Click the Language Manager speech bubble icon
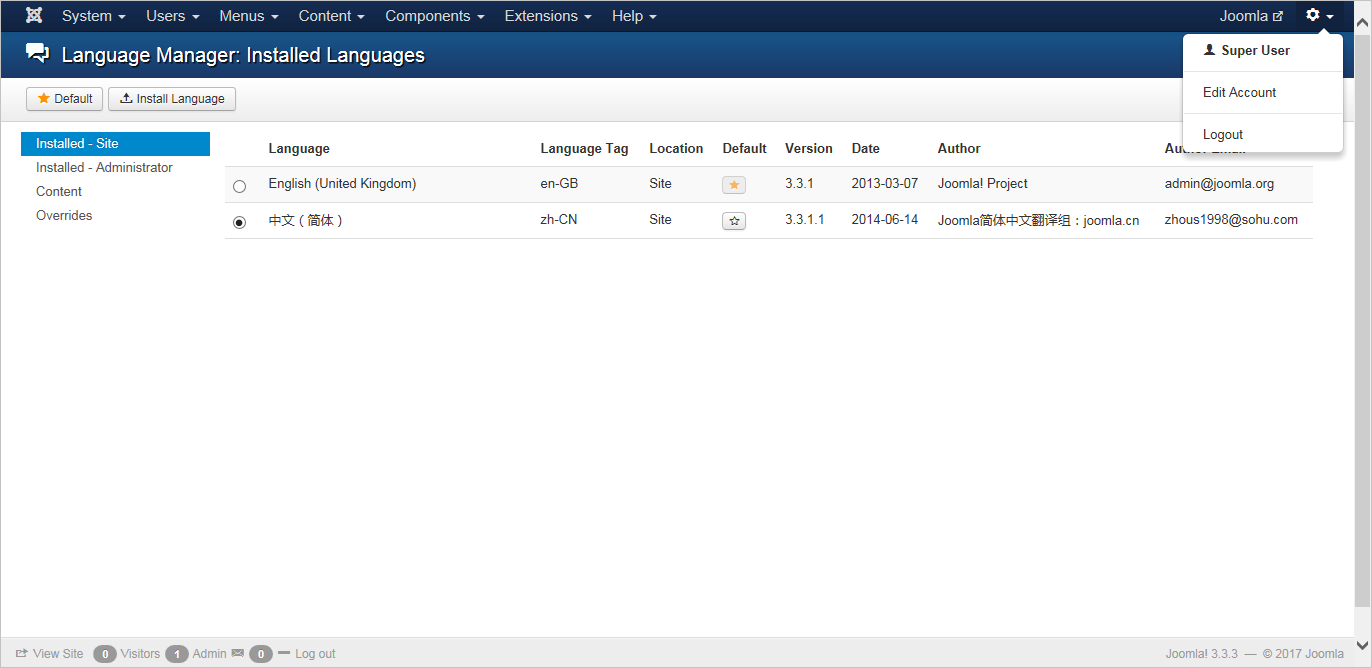The width and height of the screenshot is (1372, 668). coord(38,54)
